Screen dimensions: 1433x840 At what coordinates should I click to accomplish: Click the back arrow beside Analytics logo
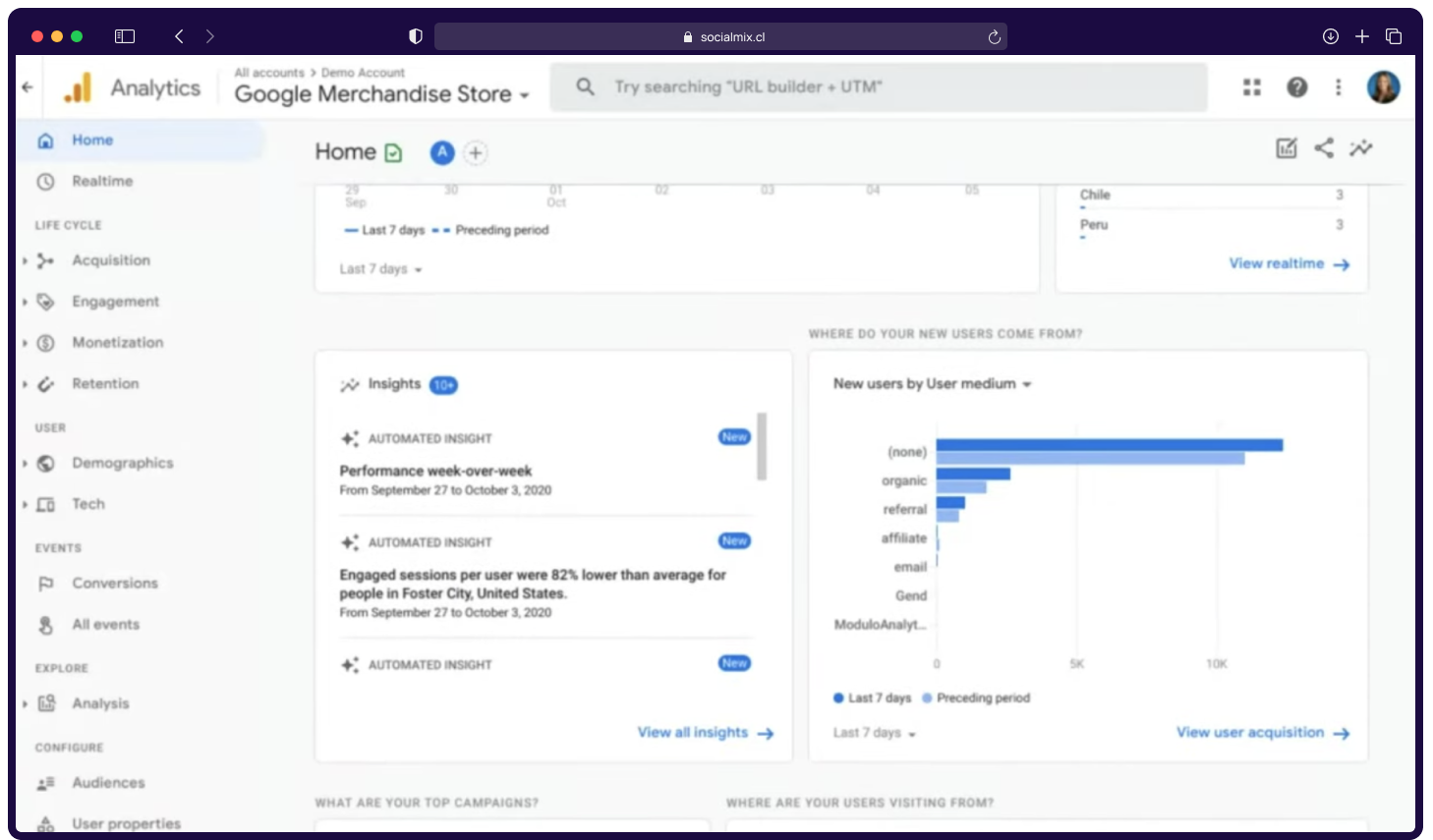click(28, 87)
